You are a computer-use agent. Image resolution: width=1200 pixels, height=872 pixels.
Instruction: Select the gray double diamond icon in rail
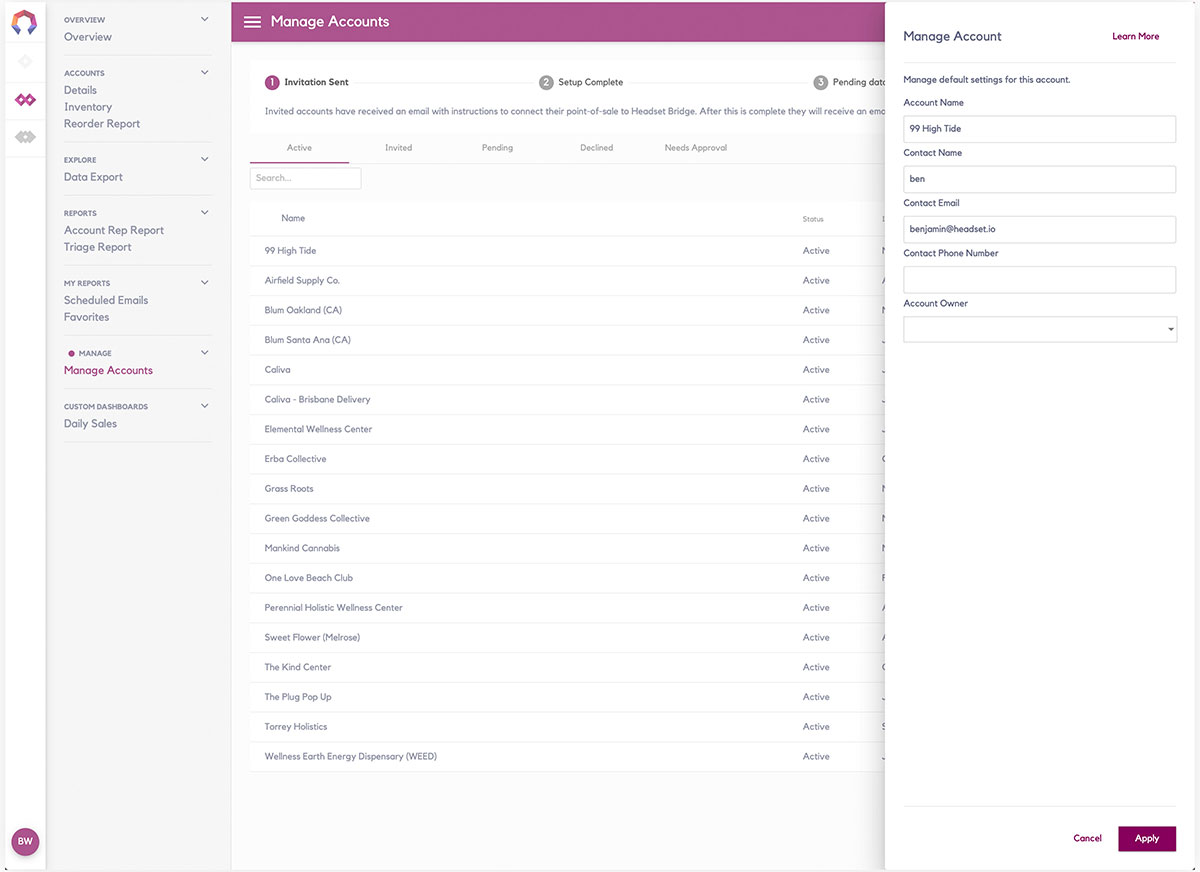point(25,137)
